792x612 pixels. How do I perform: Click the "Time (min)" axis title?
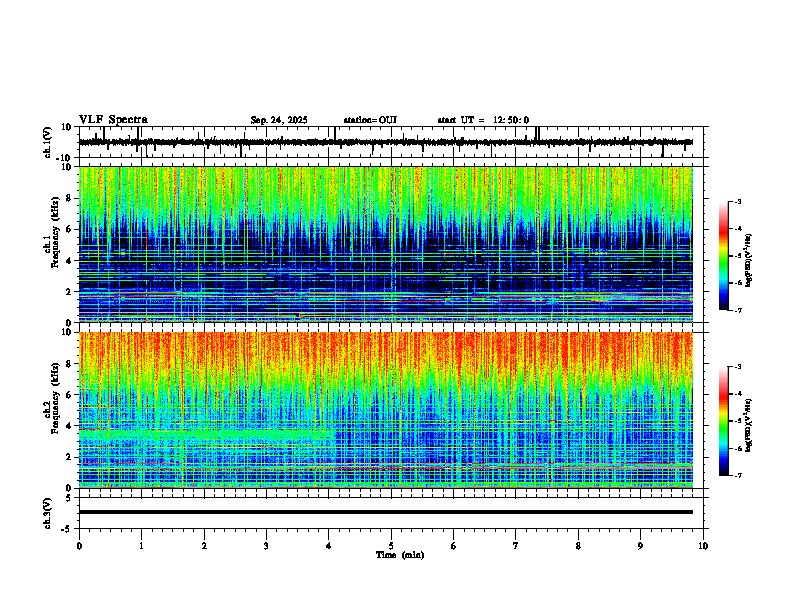pos(400,555)
